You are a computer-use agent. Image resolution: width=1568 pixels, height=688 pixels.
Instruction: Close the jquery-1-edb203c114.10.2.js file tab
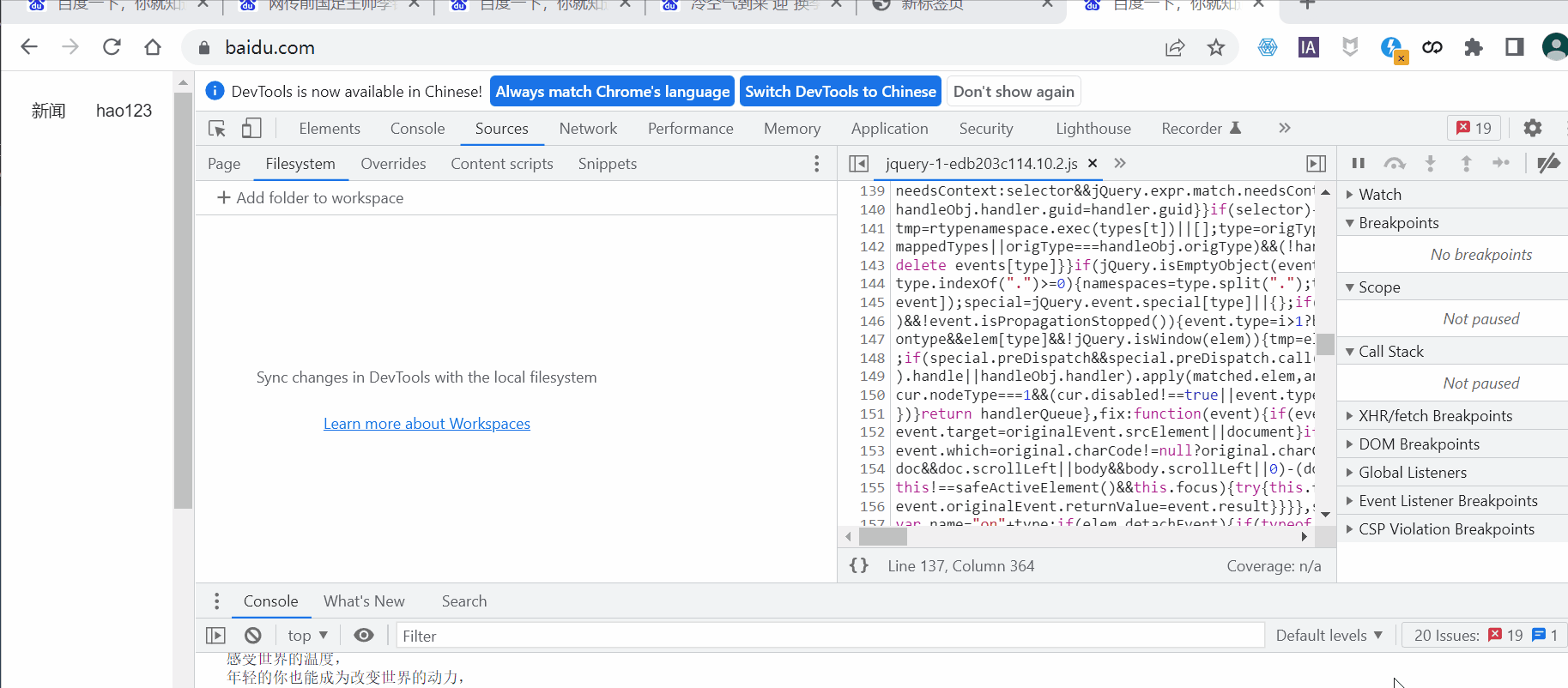tap(1093, 163)
